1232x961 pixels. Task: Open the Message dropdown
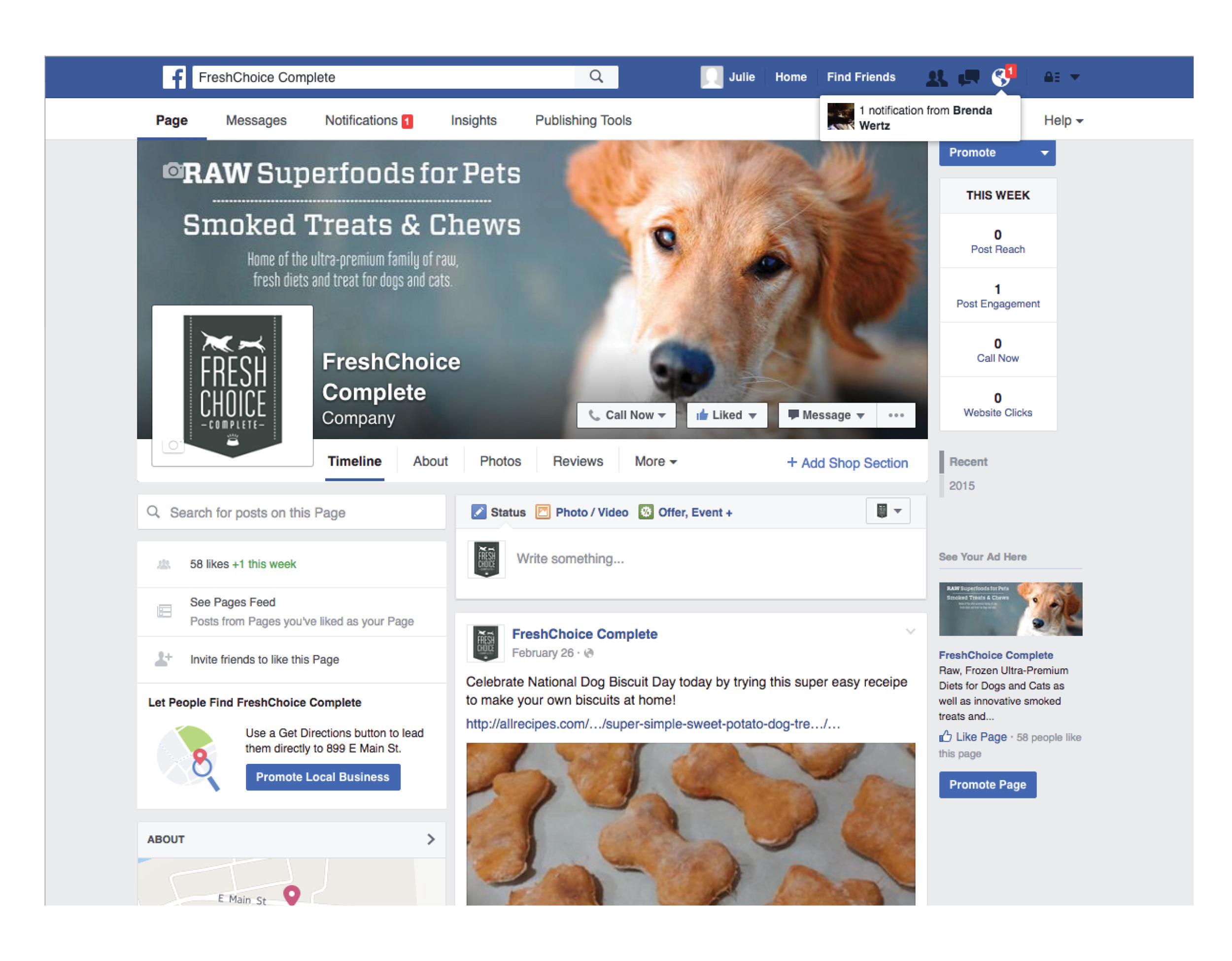coord(827,415)
